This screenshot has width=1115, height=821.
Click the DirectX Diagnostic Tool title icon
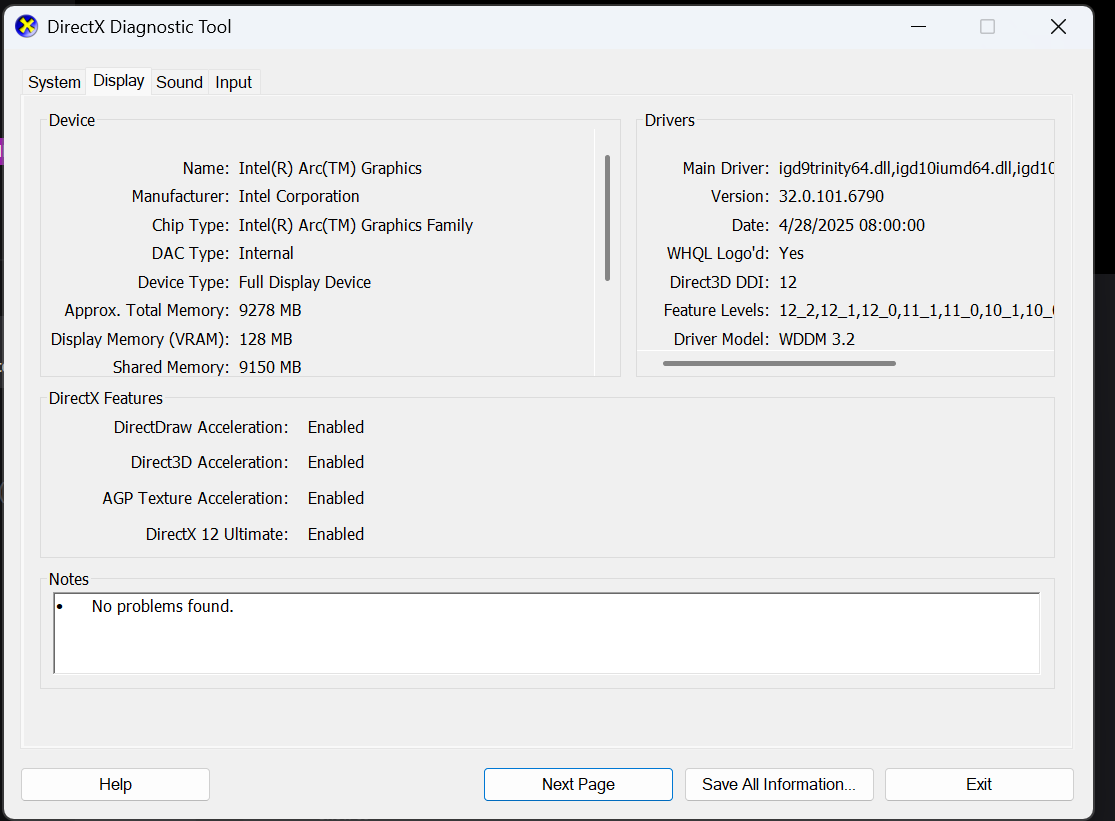tap(26, 27)
